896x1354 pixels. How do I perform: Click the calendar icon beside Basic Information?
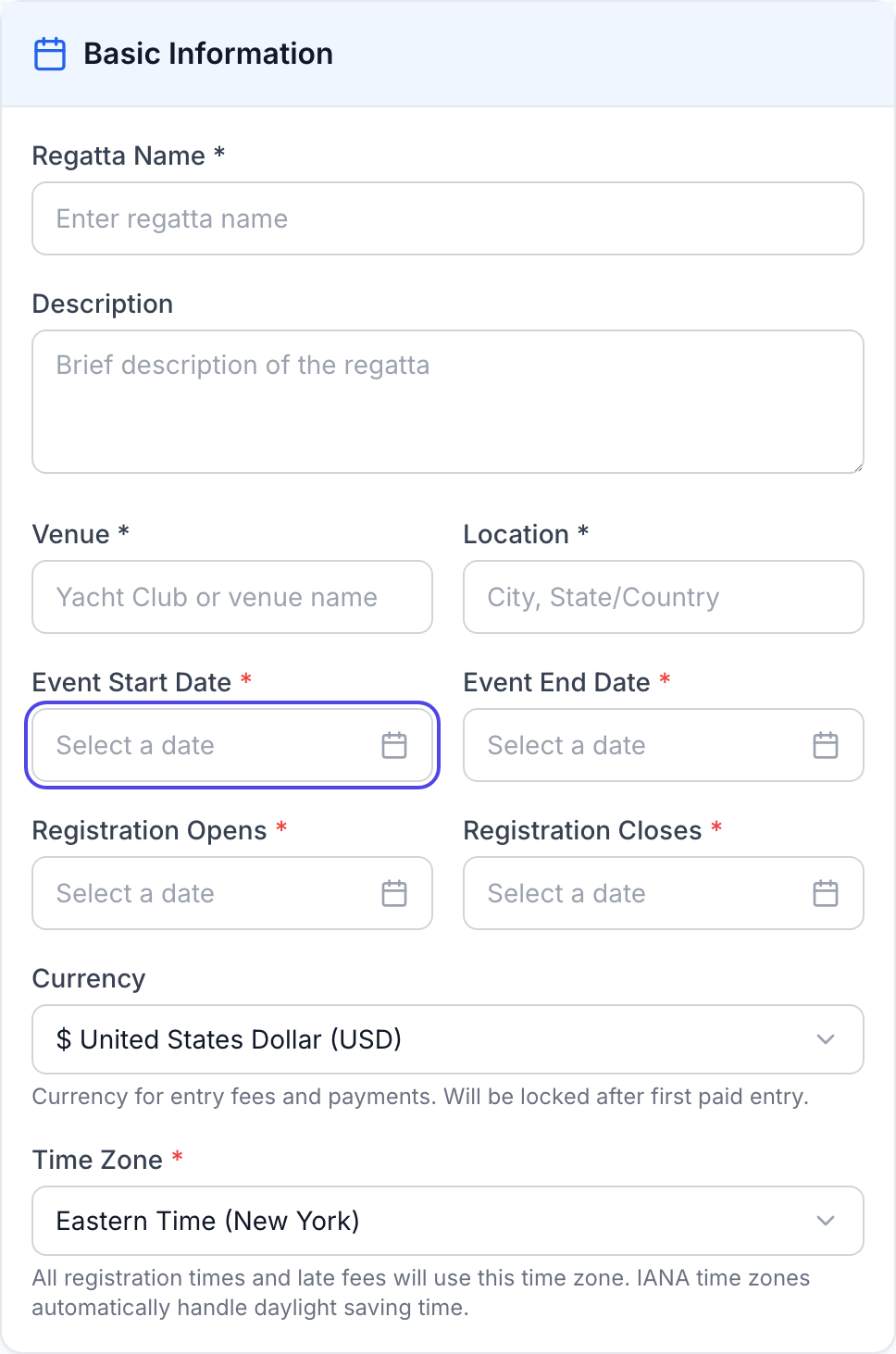point(50,54)
